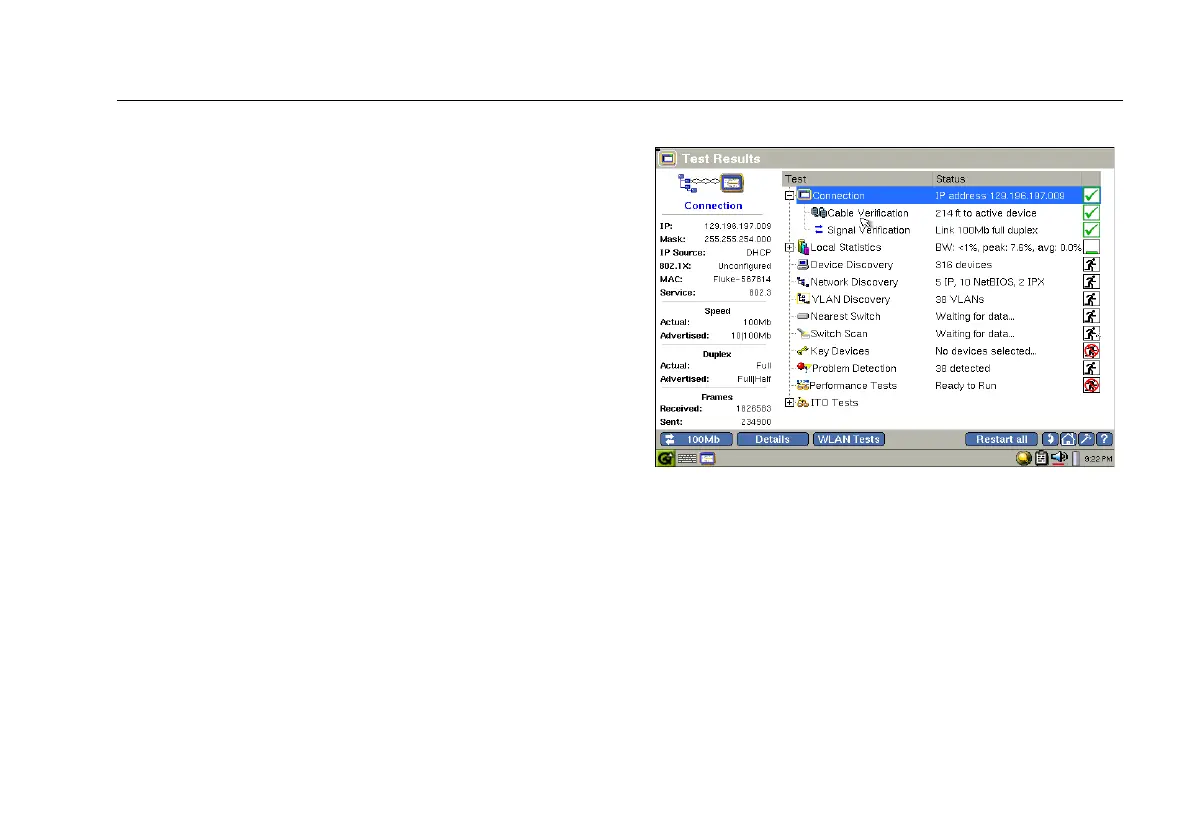Select Switch Scan in the test list
Viewport: 1188px width, 828px height.
click(839, 333)
